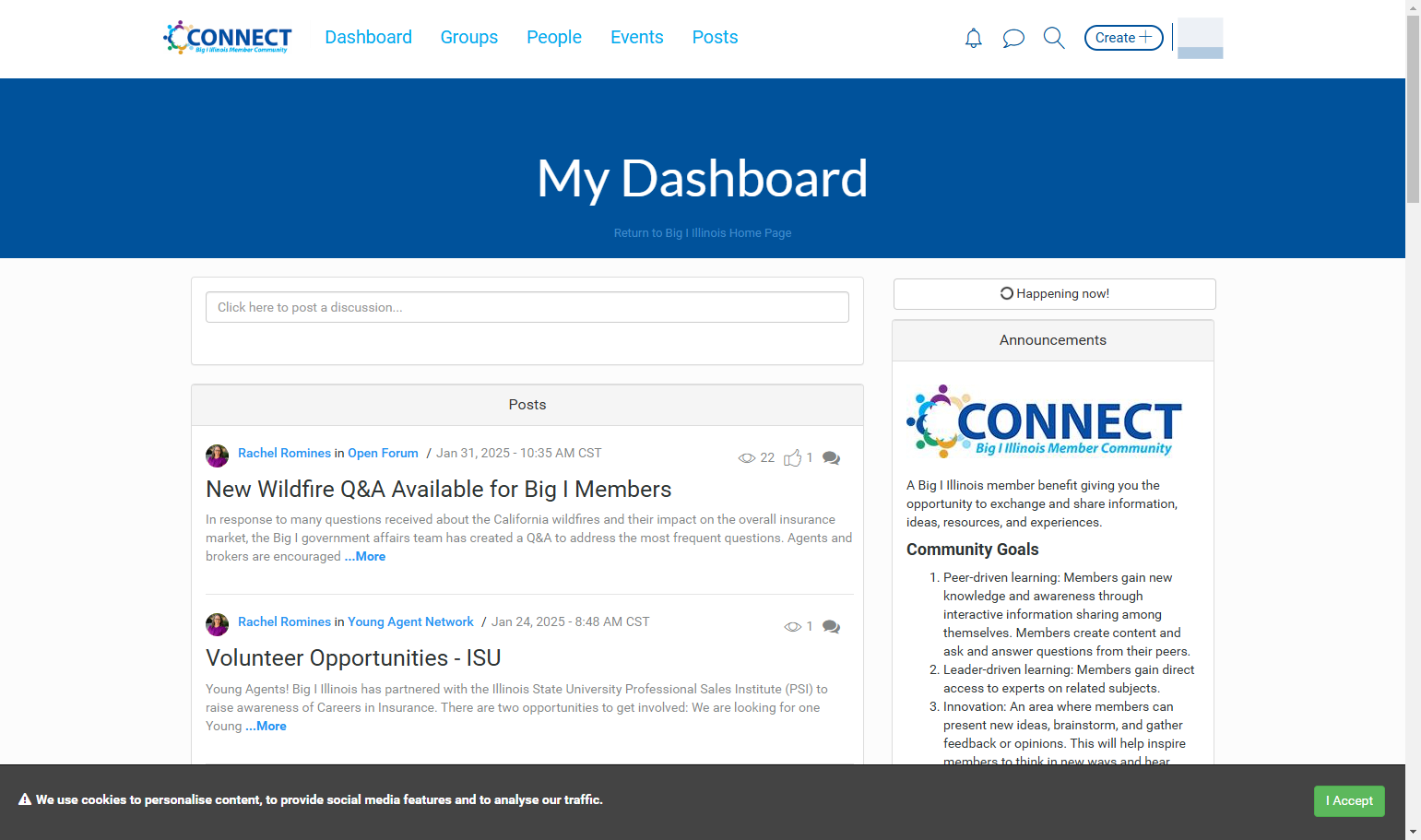Click scrollbar down arrow at bottom right
This screenshot has height=840, width=1421.
click(1413, 832)
